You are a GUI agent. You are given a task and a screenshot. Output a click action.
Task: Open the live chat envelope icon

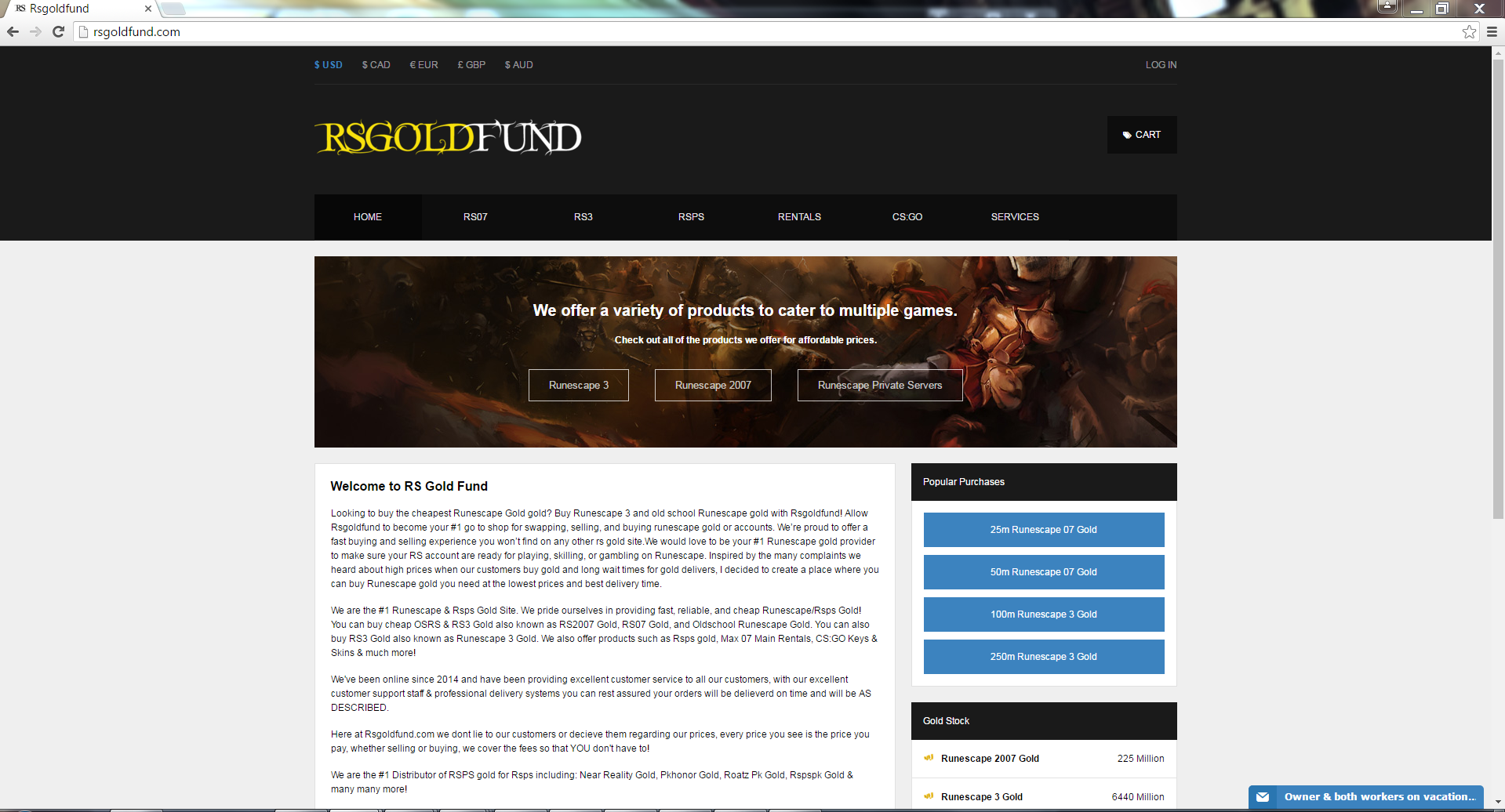coord(1263,797)
